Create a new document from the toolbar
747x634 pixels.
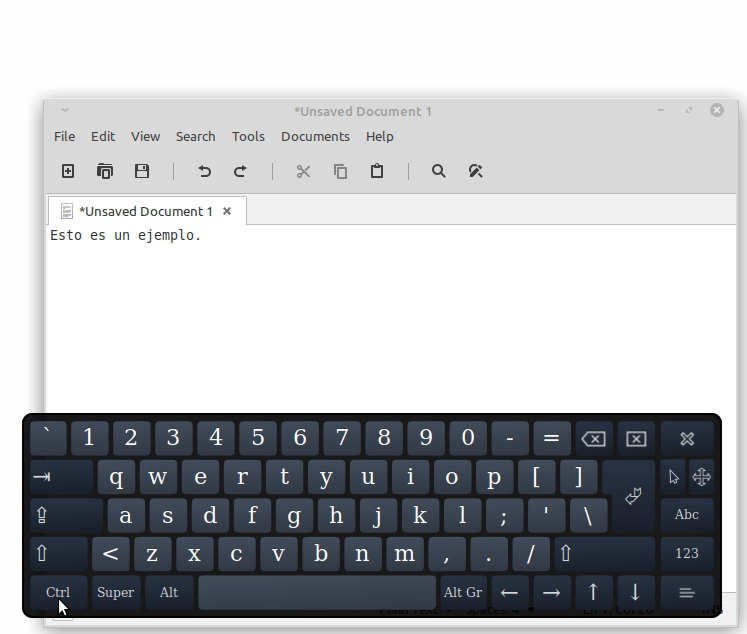click(68, 171)
